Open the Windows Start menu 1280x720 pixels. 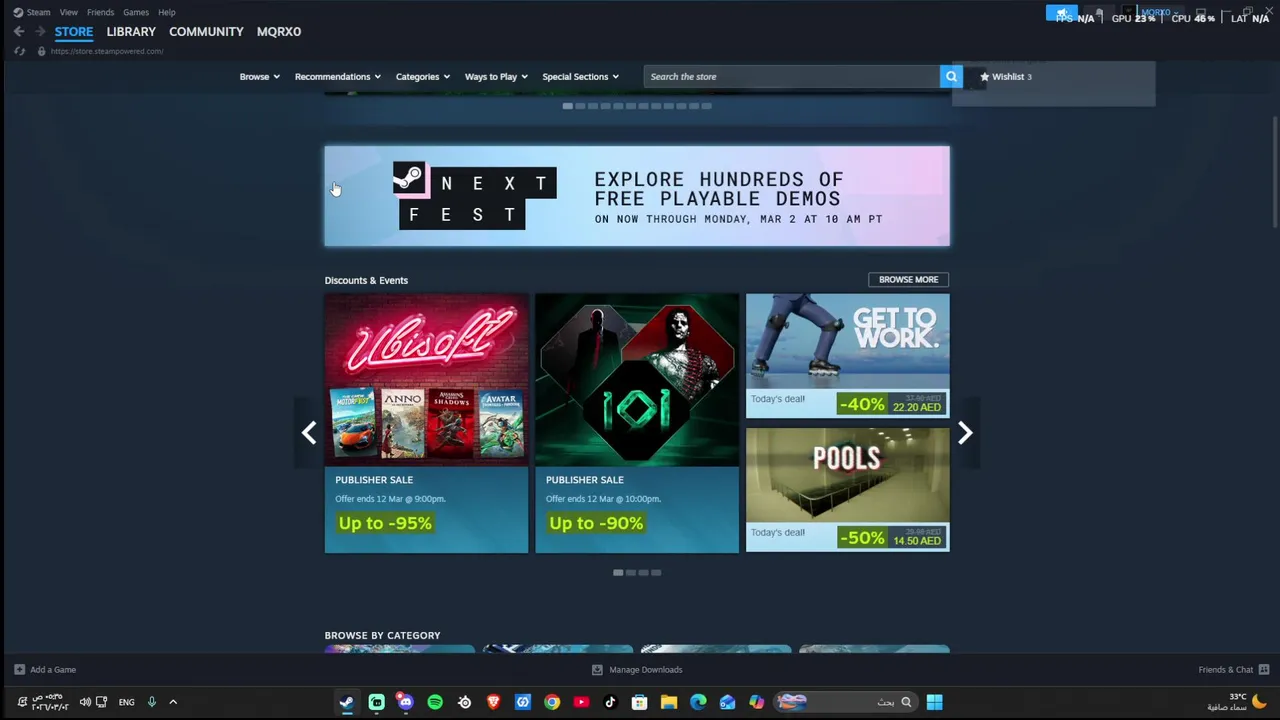tap(934, 702)
